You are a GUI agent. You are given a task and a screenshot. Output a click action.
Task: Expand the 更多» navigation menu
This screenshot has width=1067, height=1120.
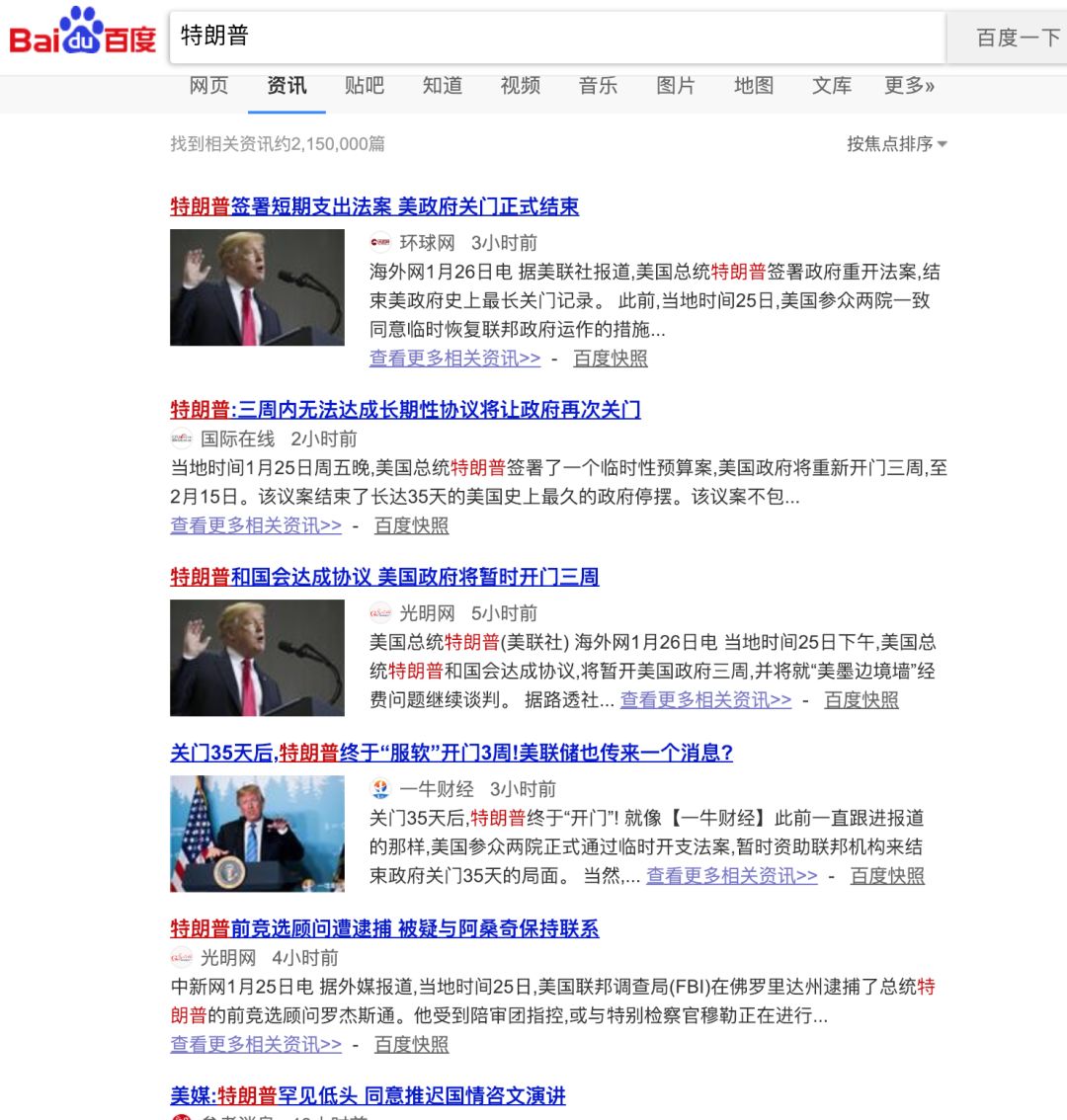click(x=907, y=86)
